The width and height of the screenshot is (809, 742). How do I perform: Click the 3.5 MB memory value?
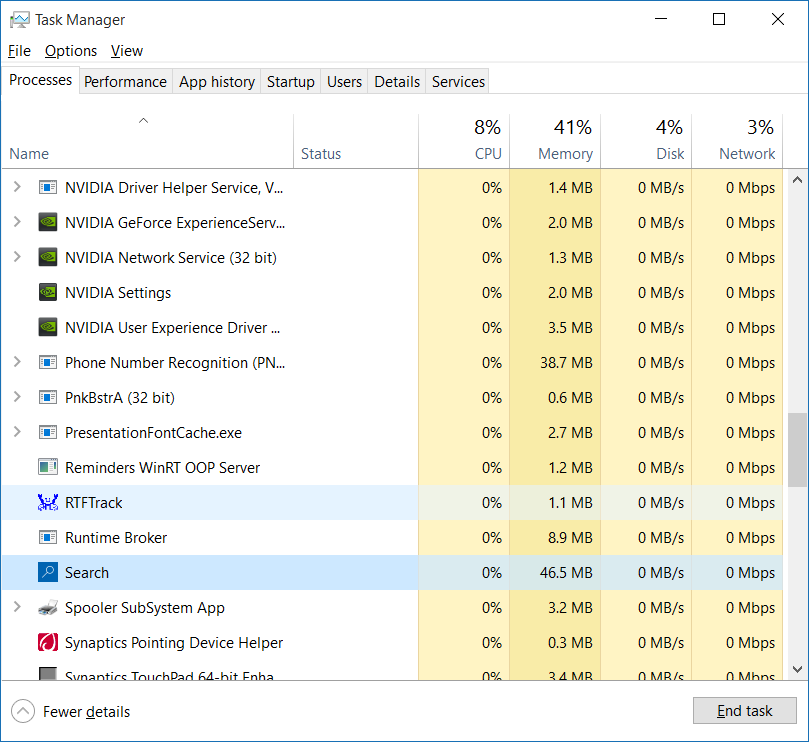click(570, 328)
